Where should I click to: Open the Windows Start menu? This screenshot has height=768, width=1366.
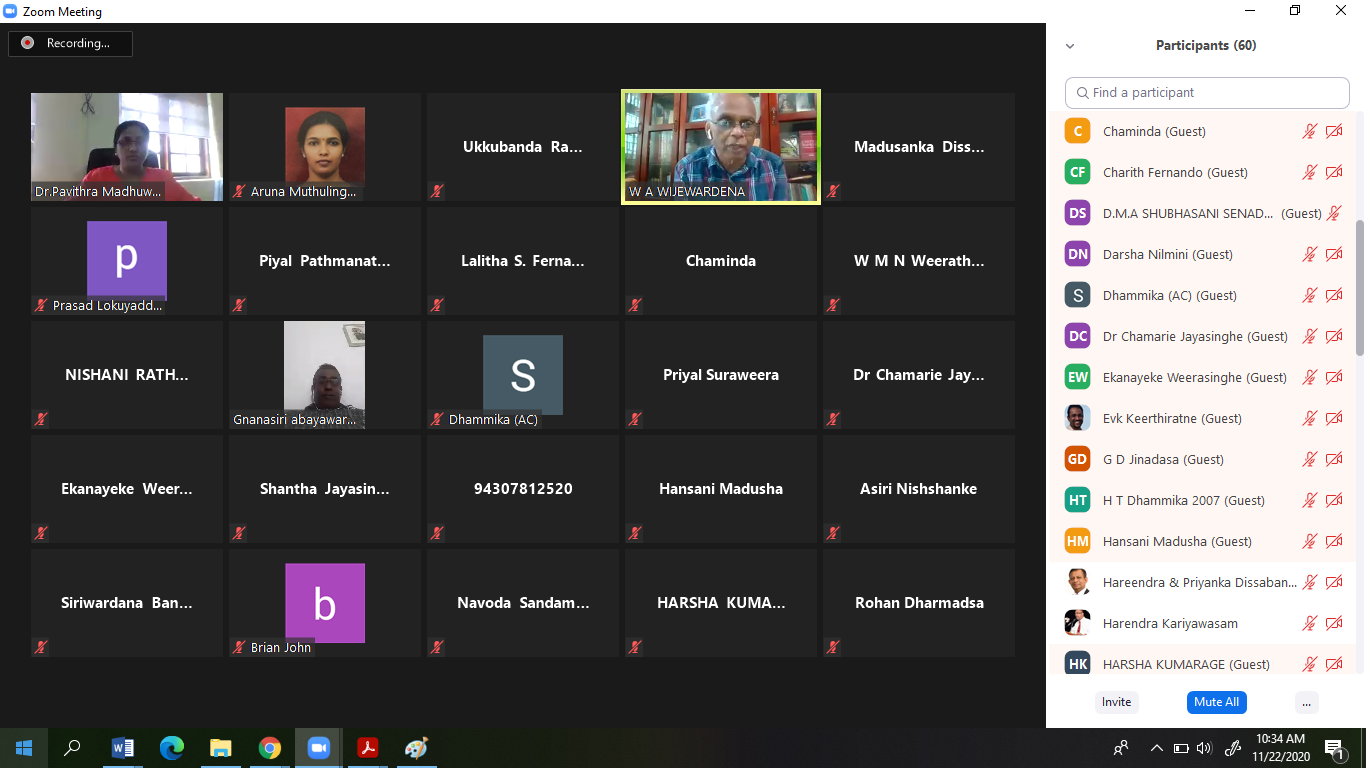[24, 747]
